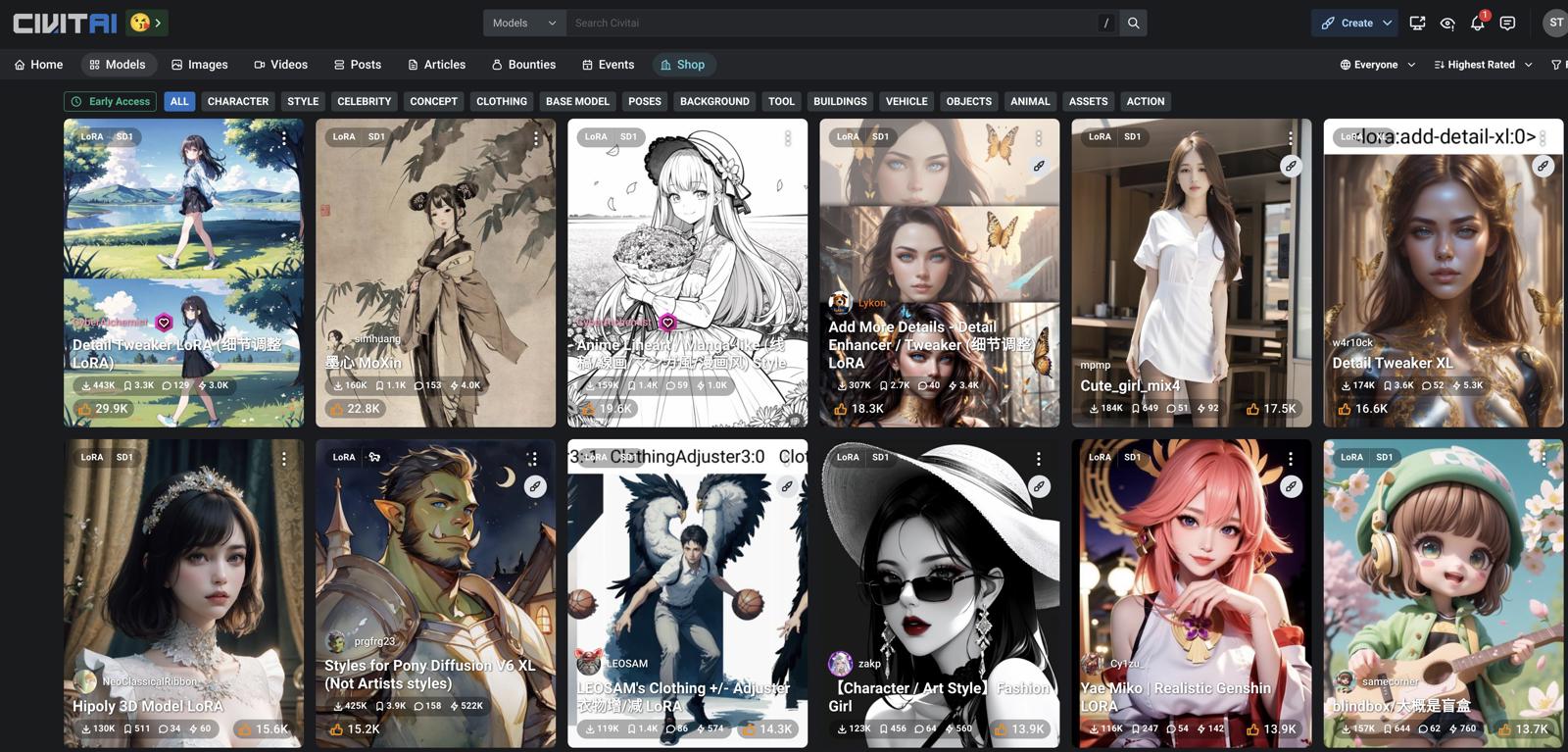Image resolution: width=1568 pixels, height=752 pixels.
Task: Open the Bounties tab
Action: 524,65
